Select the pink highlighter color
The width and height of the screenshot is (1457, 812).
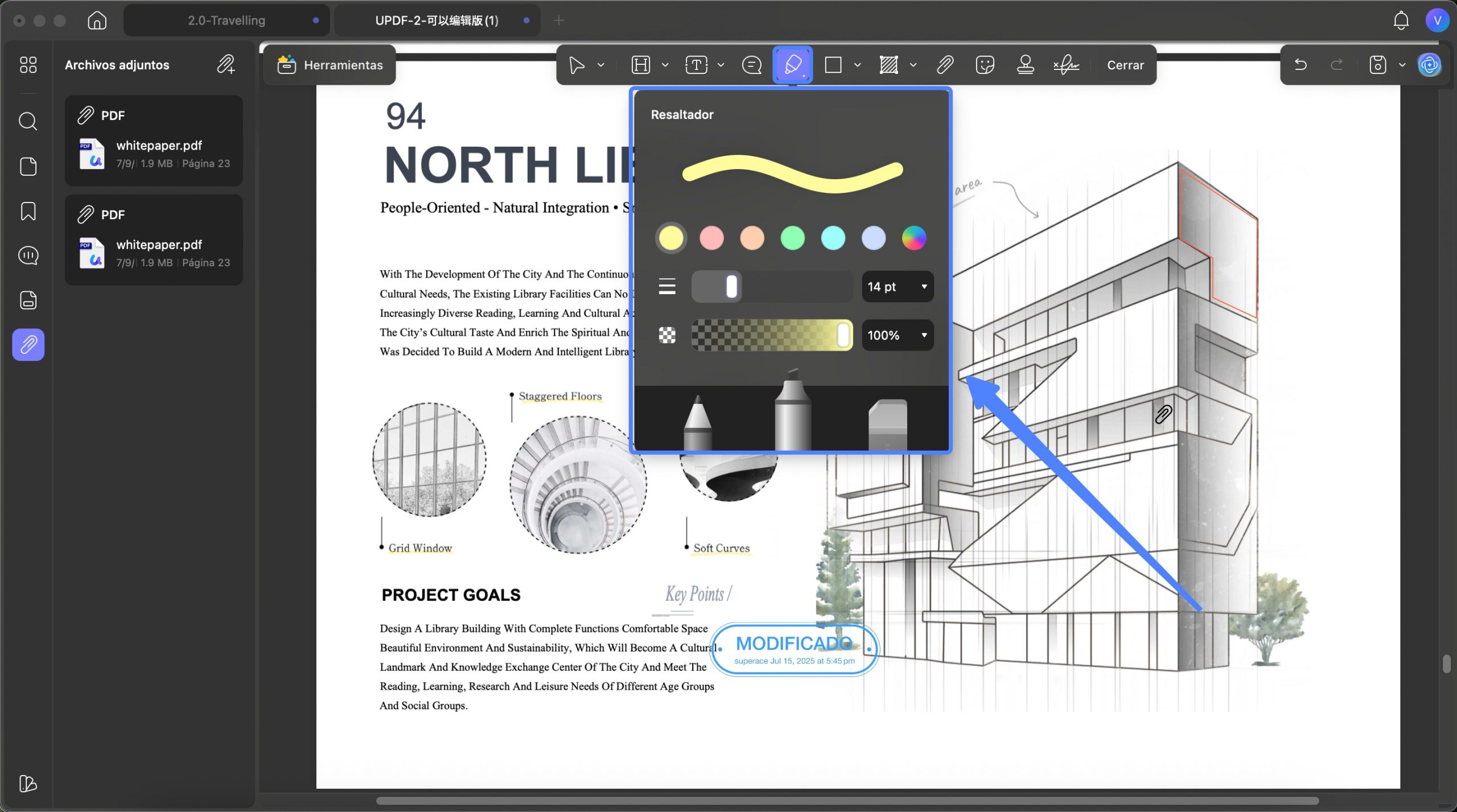coord(711,238)
